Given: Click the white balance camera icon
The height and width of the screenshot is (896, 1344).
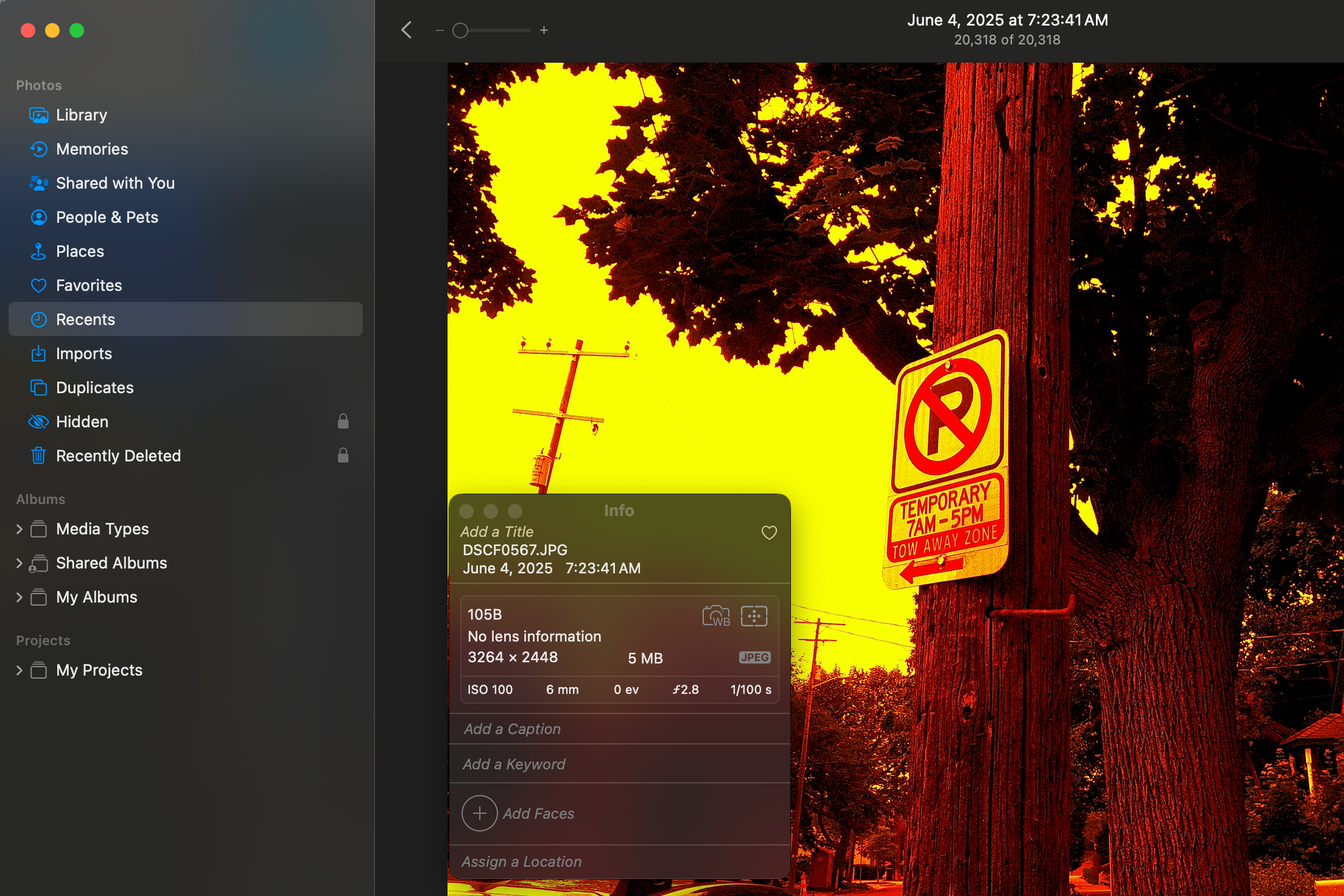Looking at the screenshot, I should (716, 616).
